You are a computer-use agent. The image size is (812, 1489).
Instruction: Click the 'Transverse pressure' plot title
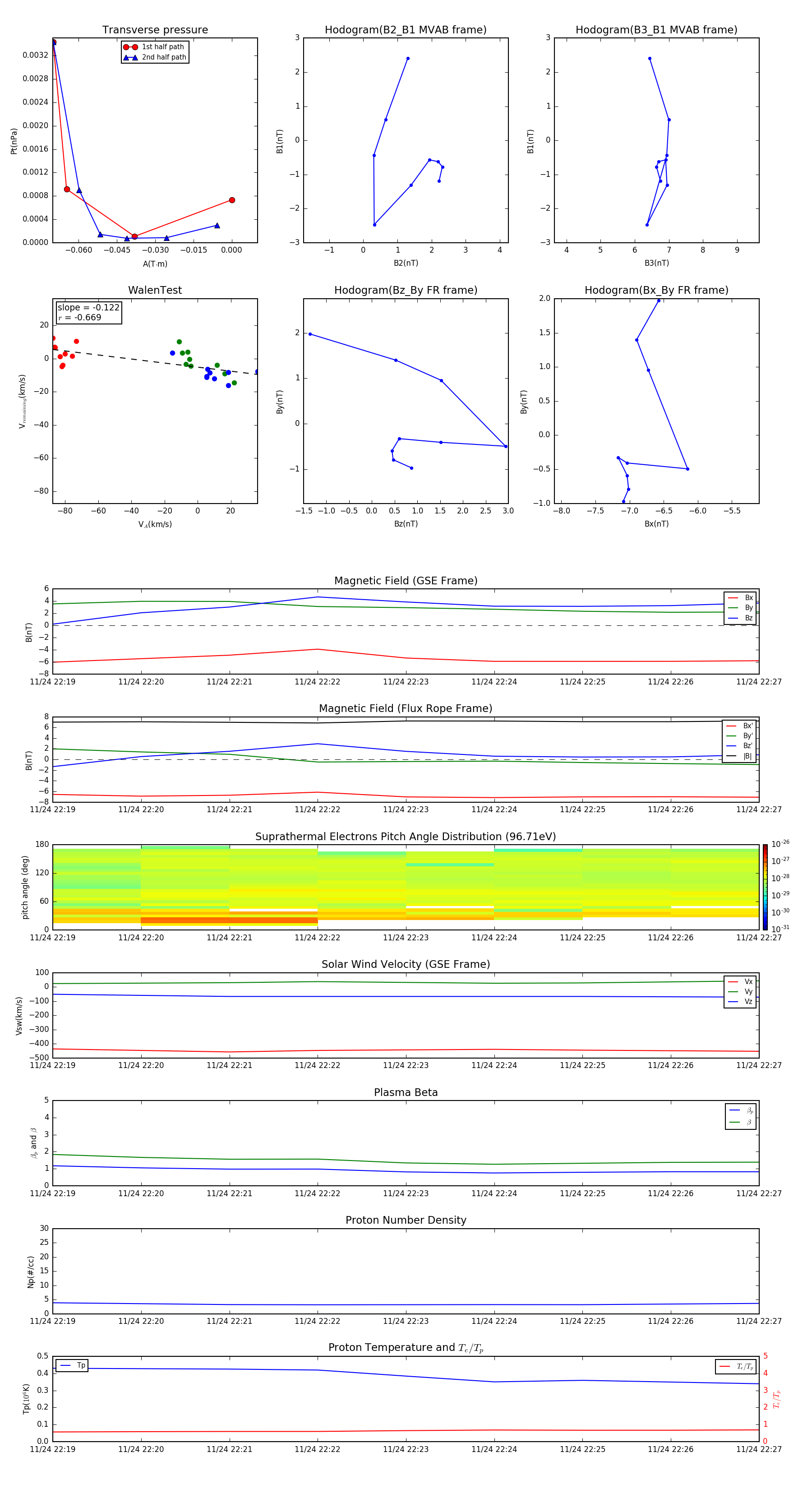[155, 29]
